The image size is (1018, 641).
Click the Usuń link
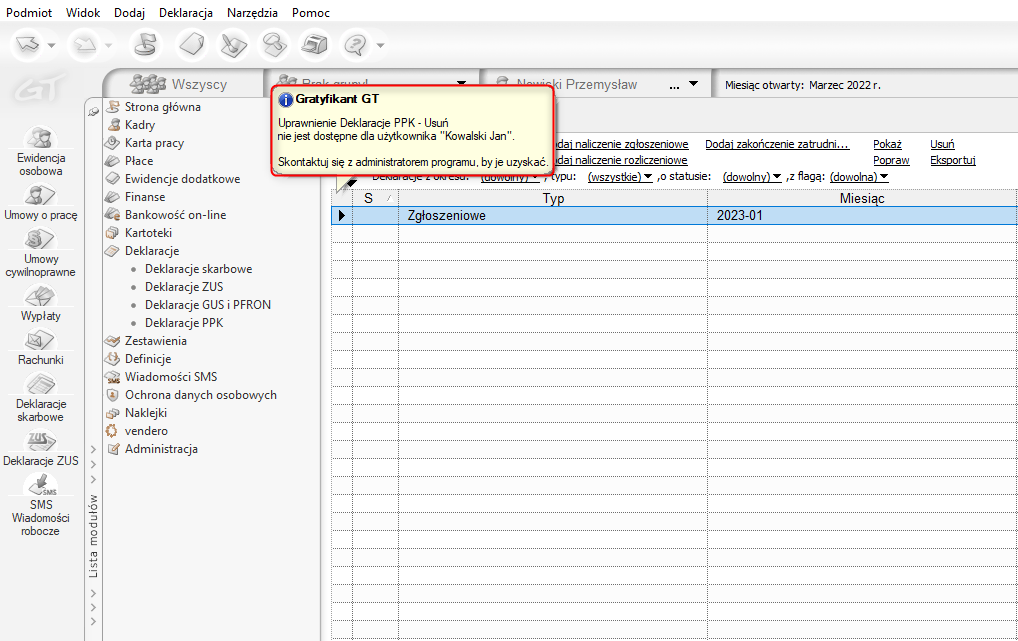point(942,144)
